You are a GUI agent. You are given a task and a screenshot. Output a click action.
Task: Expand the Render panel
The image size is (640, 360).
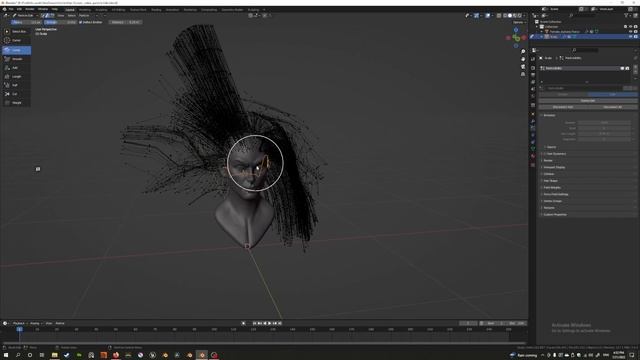tap(548, 160)
